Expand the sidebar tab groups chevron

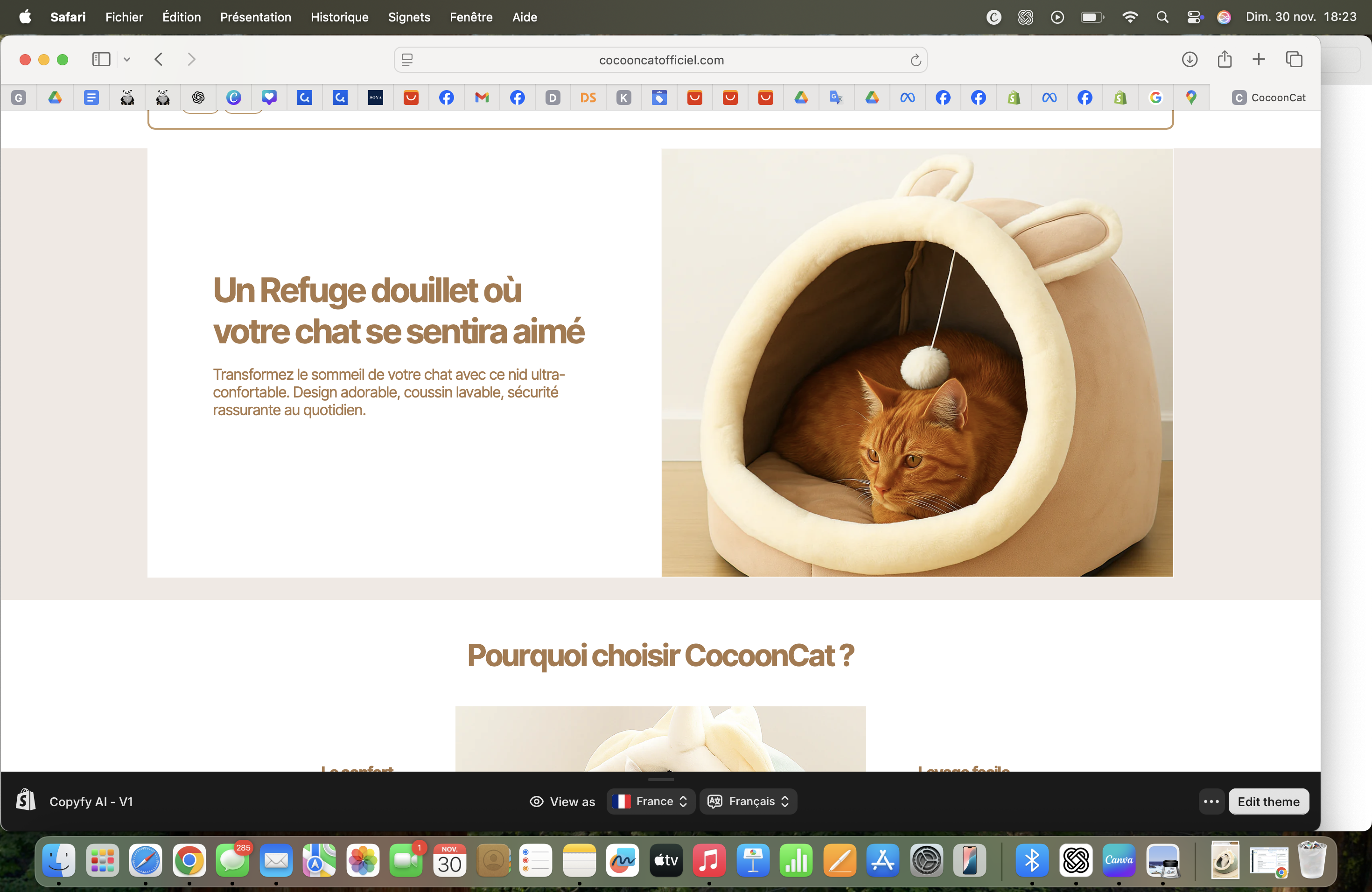[127, 59]
